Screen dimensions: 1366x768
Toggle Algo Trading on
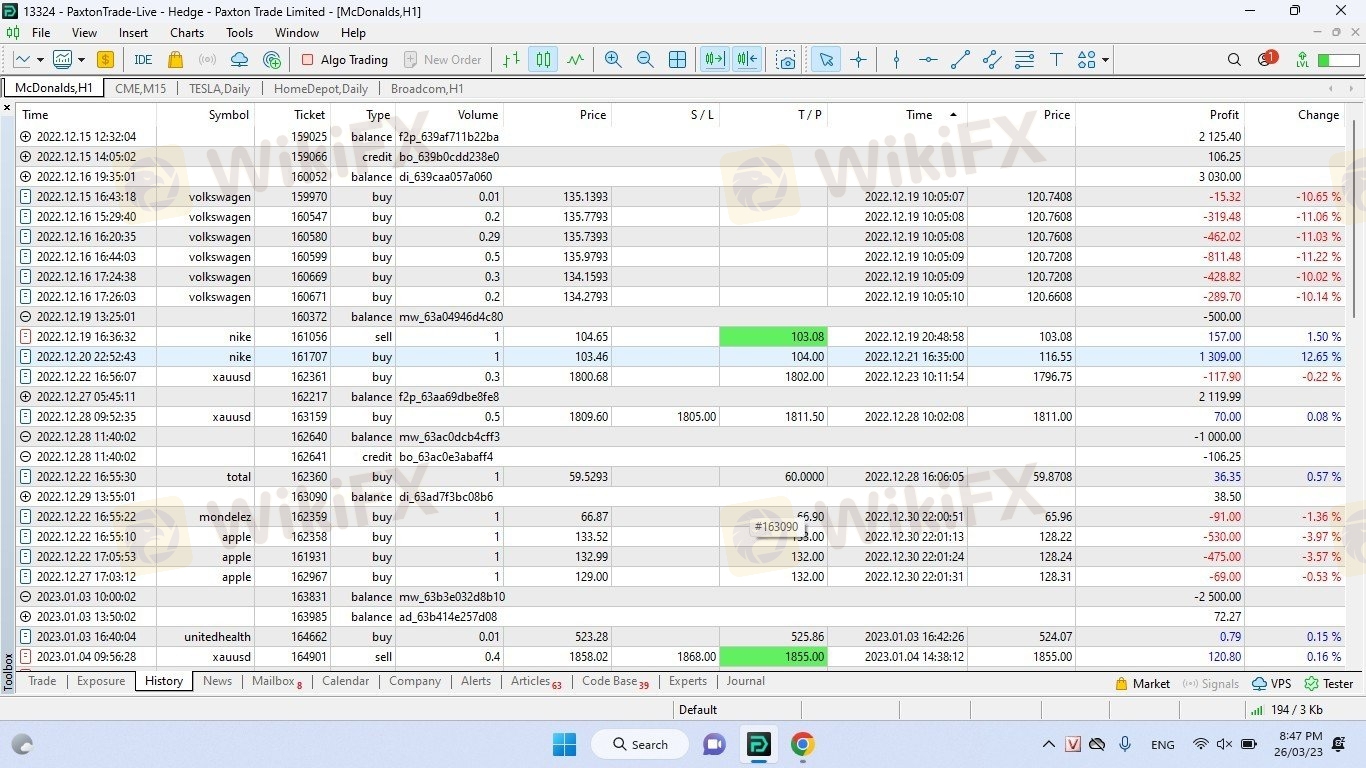point(344,60)
